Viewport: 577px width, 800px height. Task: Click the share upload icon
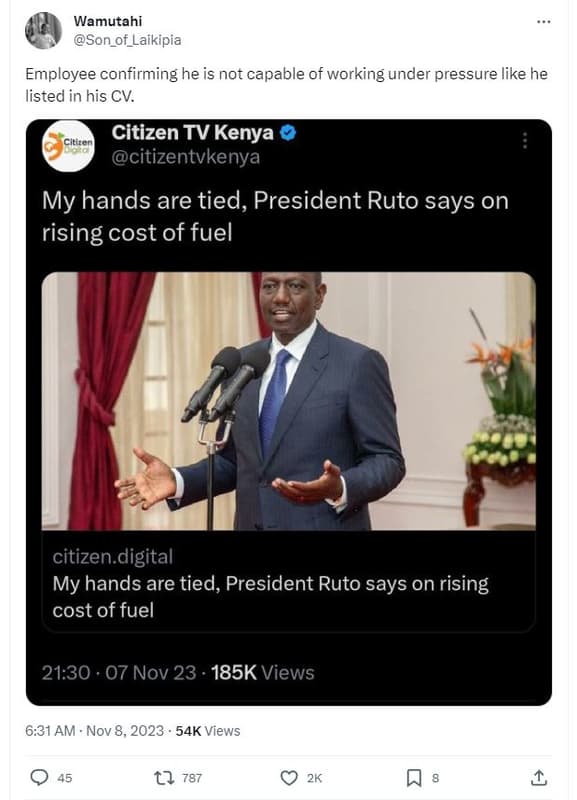[539, 778]
